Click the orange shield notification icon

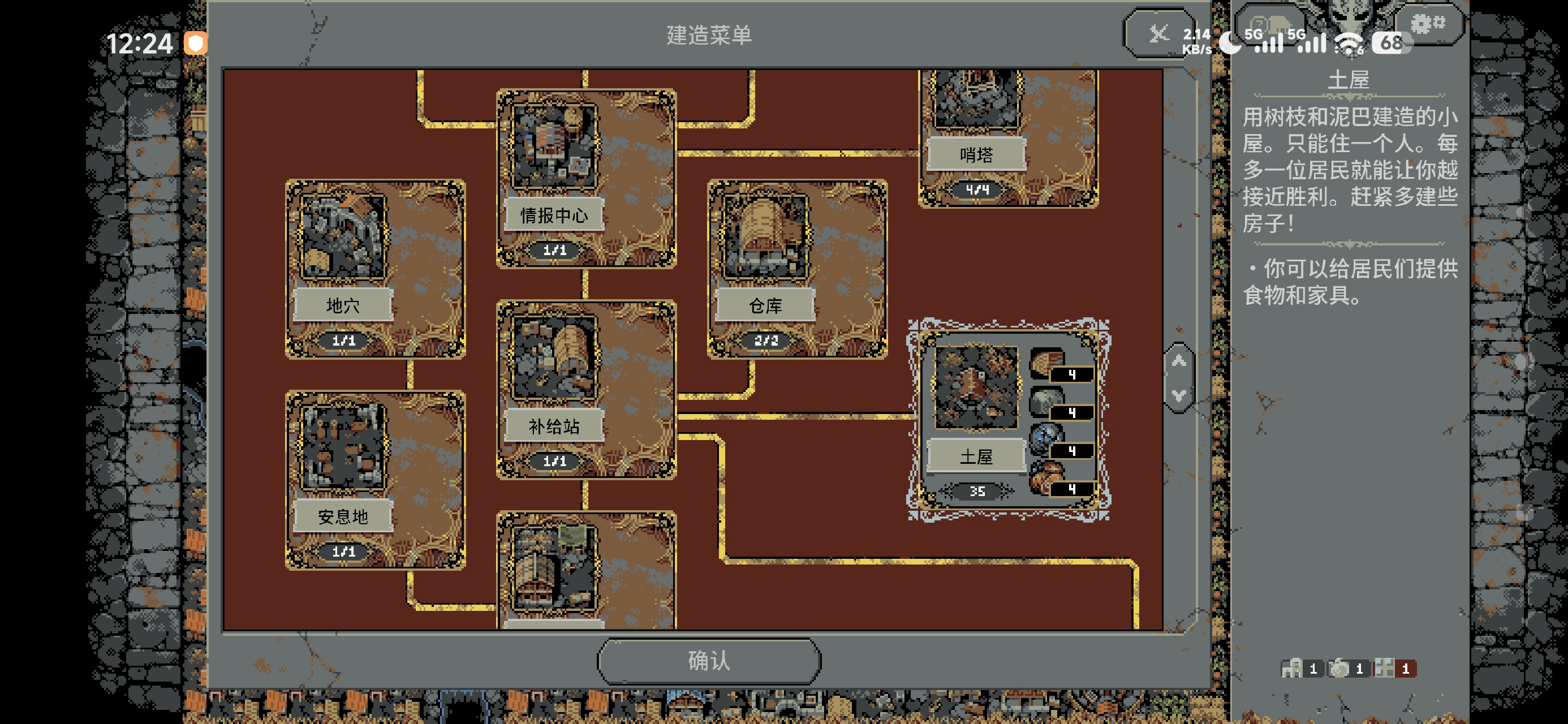pyautogui.click(x=195, y=43)
